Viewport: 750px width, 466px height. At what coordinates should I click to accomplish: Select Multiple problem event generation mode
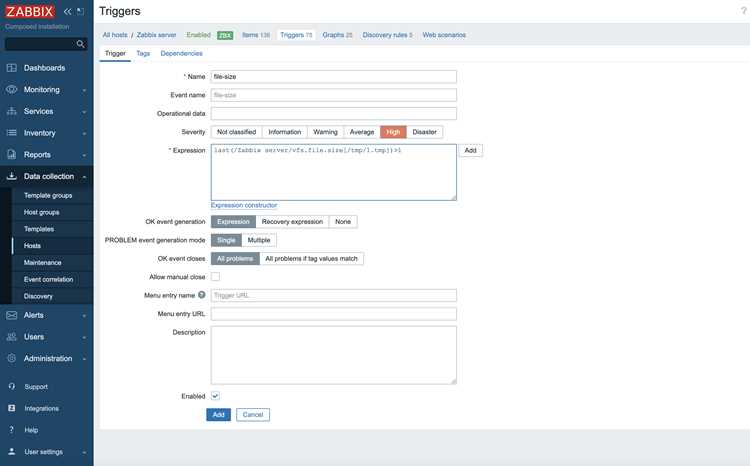pyautogui.click(x=259, y=240)
